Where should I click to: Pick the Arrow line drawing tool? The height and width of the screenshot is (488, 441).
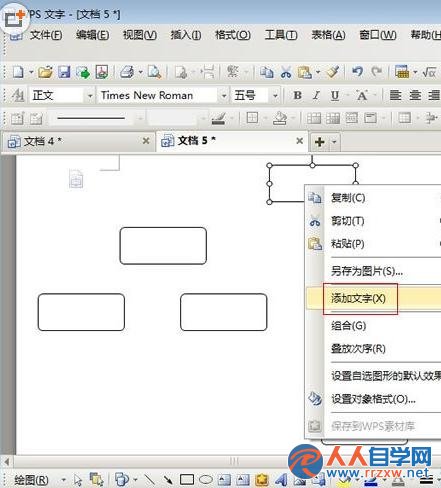tap(168, 479)
